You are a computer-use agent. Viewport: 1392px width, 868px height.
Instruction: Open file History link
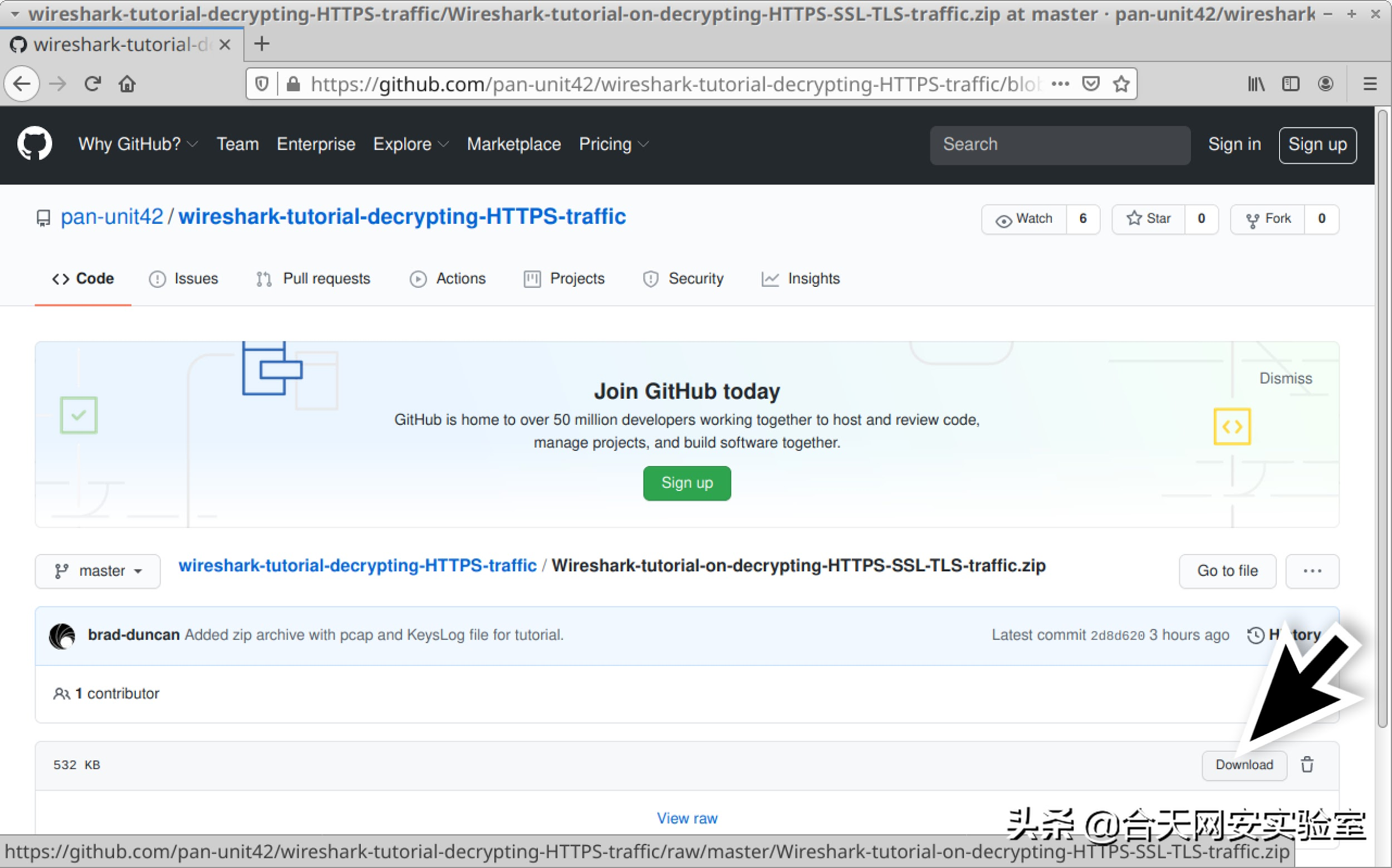(x=1284, y=635)
